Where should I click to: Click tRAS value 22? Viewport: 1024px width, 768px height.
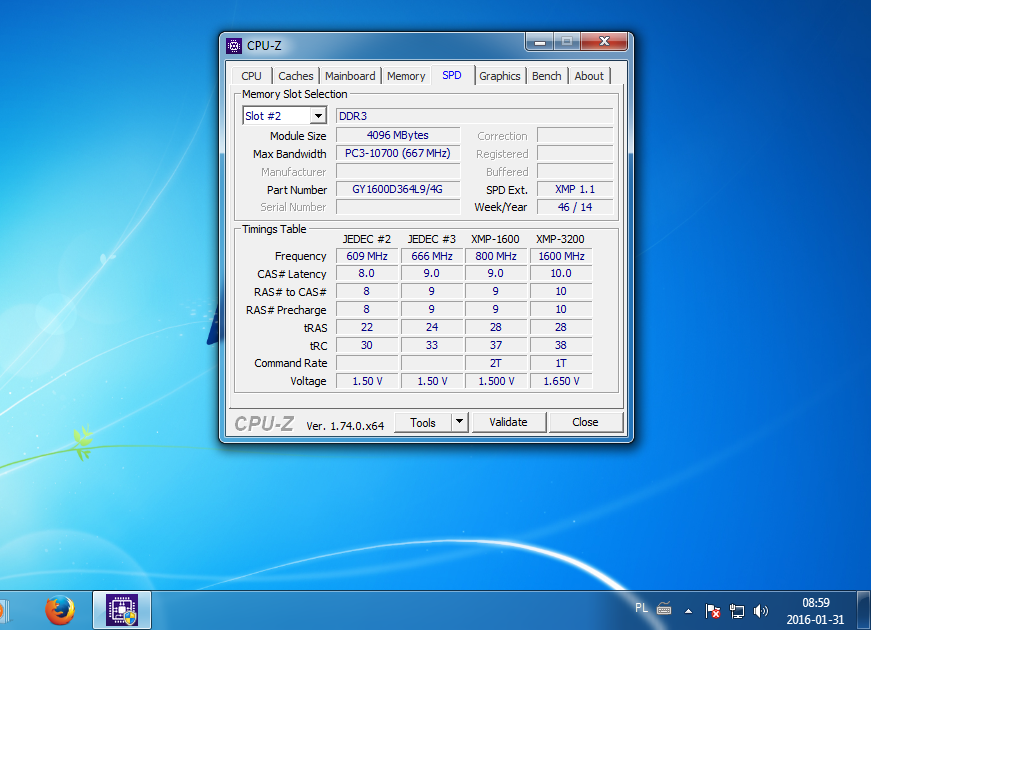[367, 327]
